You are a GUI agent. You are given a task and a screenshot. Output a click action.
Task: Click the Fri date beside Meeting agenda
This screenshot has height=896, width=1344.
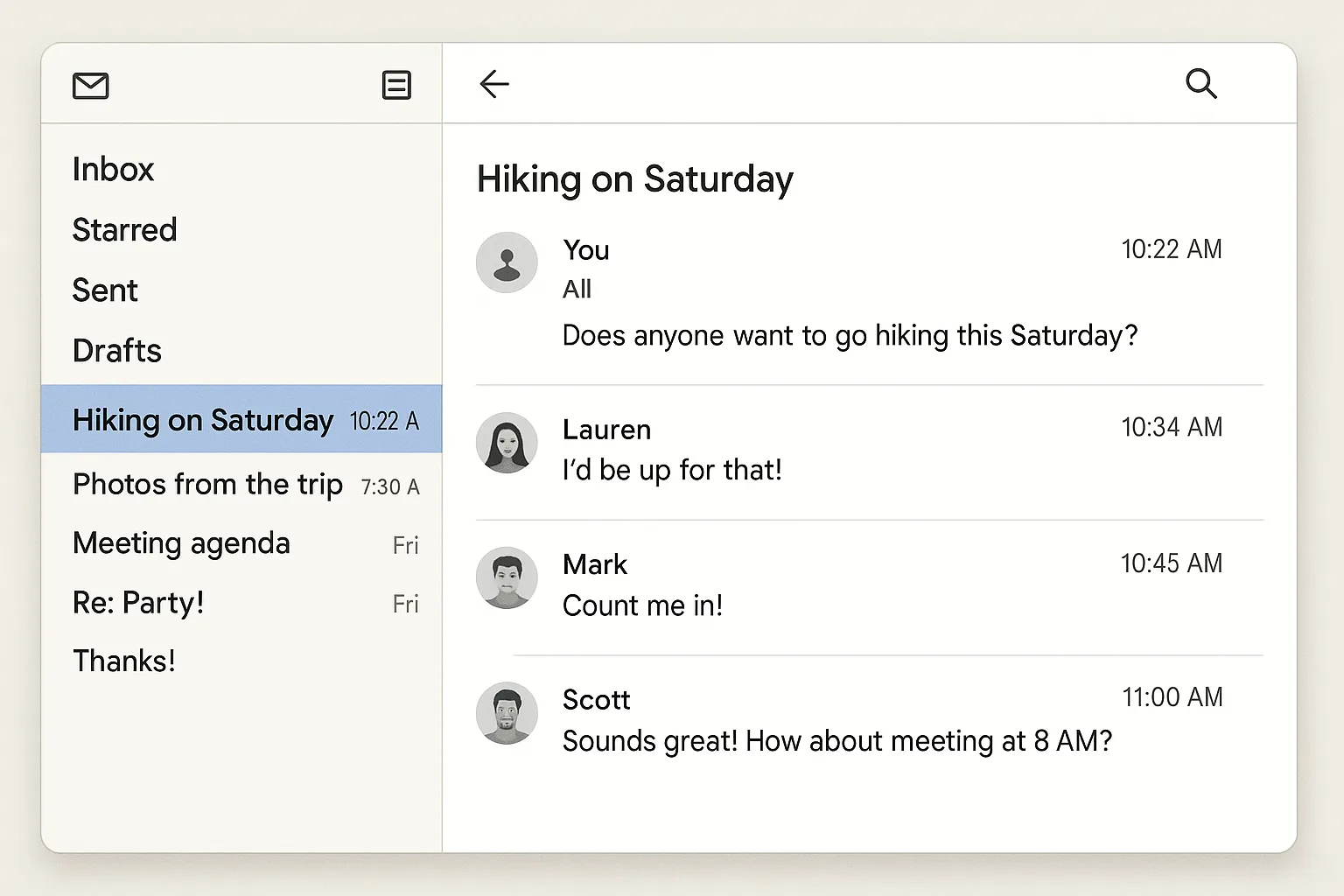[406, 546]
